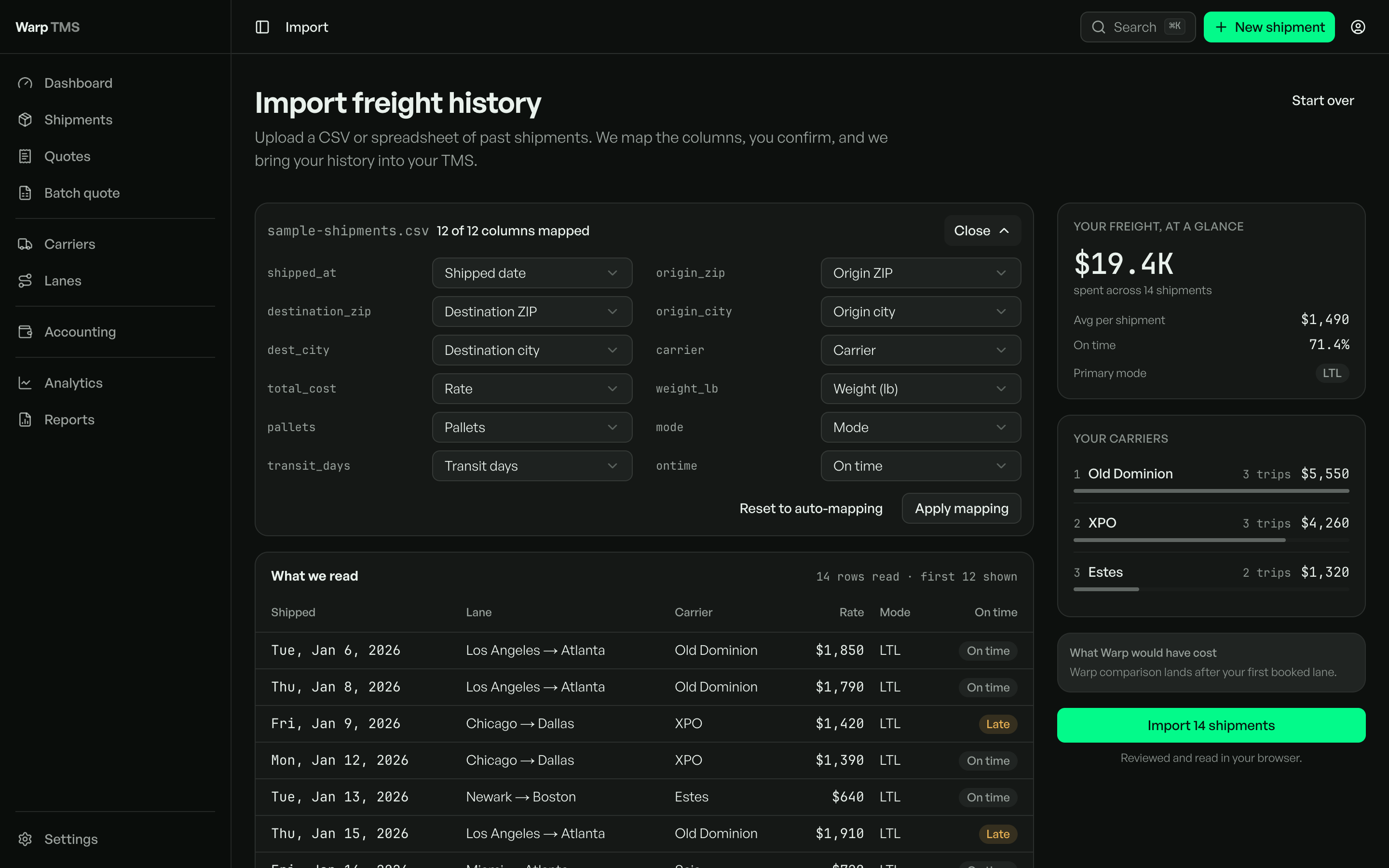1389x868 pixels.
Task: Open the Shipped date mapping dropdown
Action: click(532, 273)
